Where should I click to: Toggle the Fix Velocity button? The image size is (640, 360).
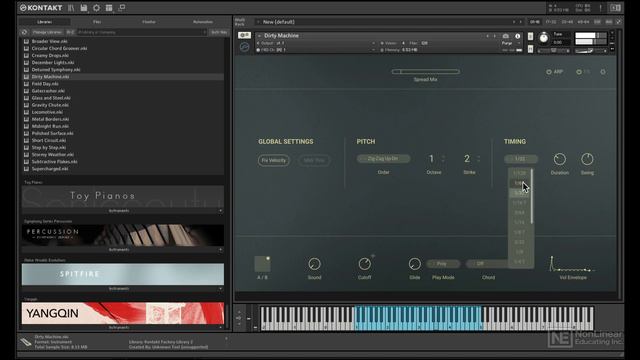tap(273, 160)
